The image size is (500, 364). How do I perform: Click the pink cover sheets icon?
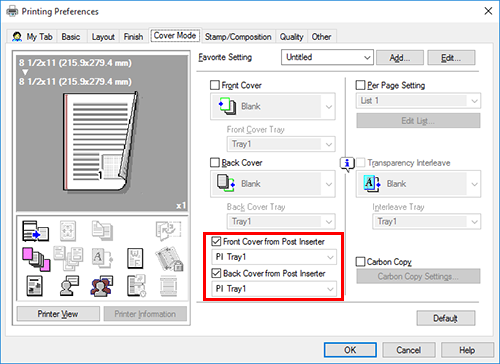[36, 259]
